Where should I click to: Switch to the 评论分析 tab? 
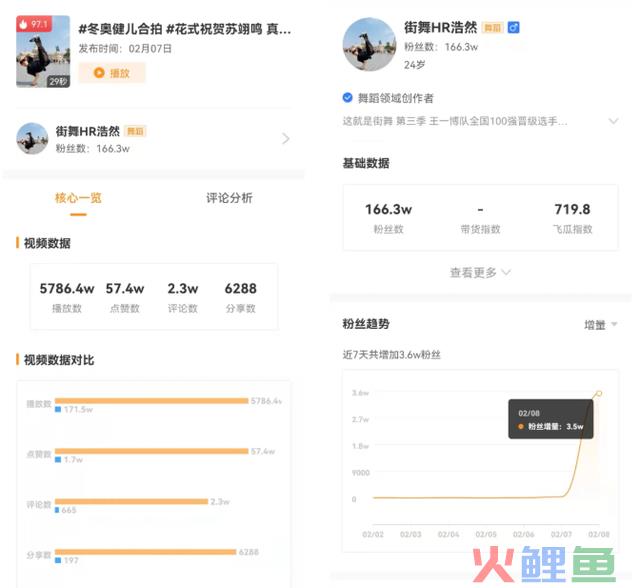[229, 198]
